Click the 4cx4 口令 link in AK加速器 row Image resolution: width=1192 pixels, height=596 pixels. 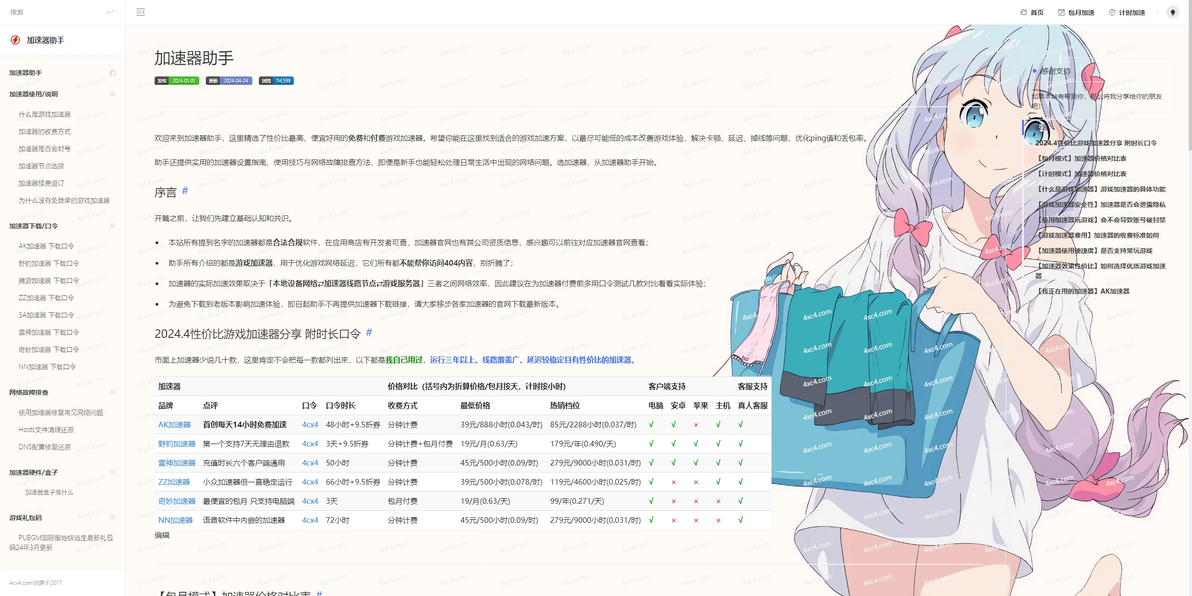pyautogui.click(x=310, y=425)
